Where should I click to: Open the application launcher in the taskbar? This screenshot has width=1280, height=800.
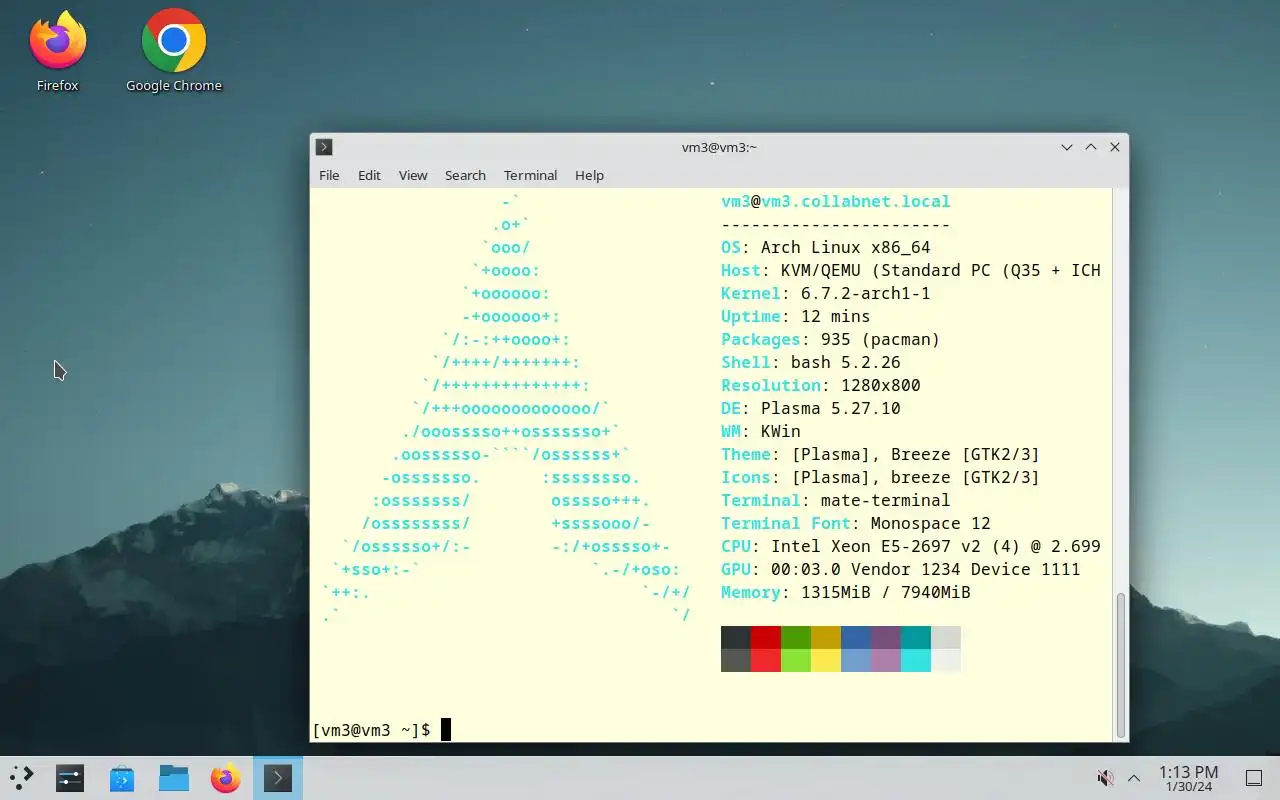coord(22,778)
